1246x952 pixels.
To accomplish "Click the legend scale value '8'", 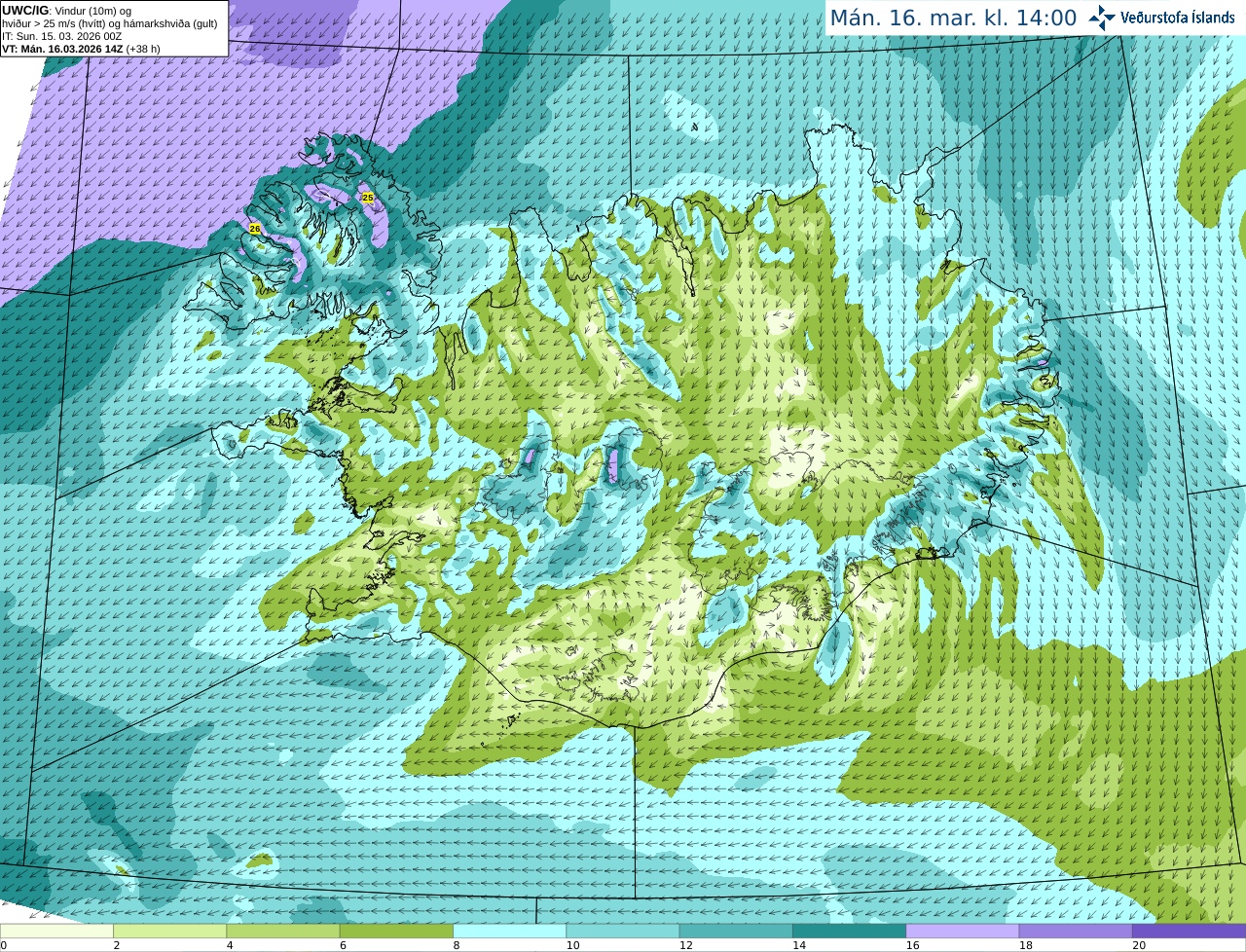I will [457, 945].
